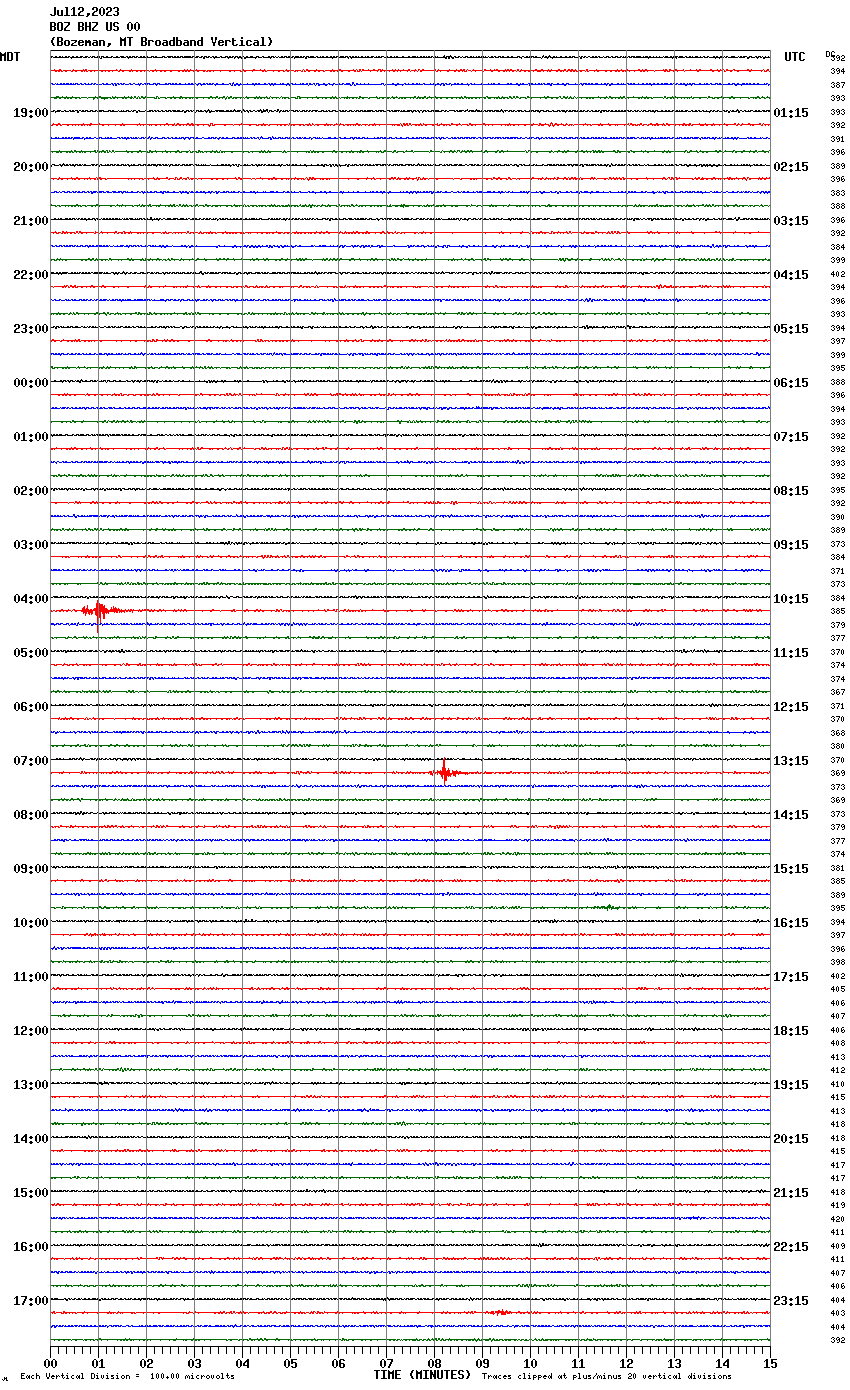850x1390 pixels.
Task: Click the MDT timezone label
Action: click(x=10, y=57)
